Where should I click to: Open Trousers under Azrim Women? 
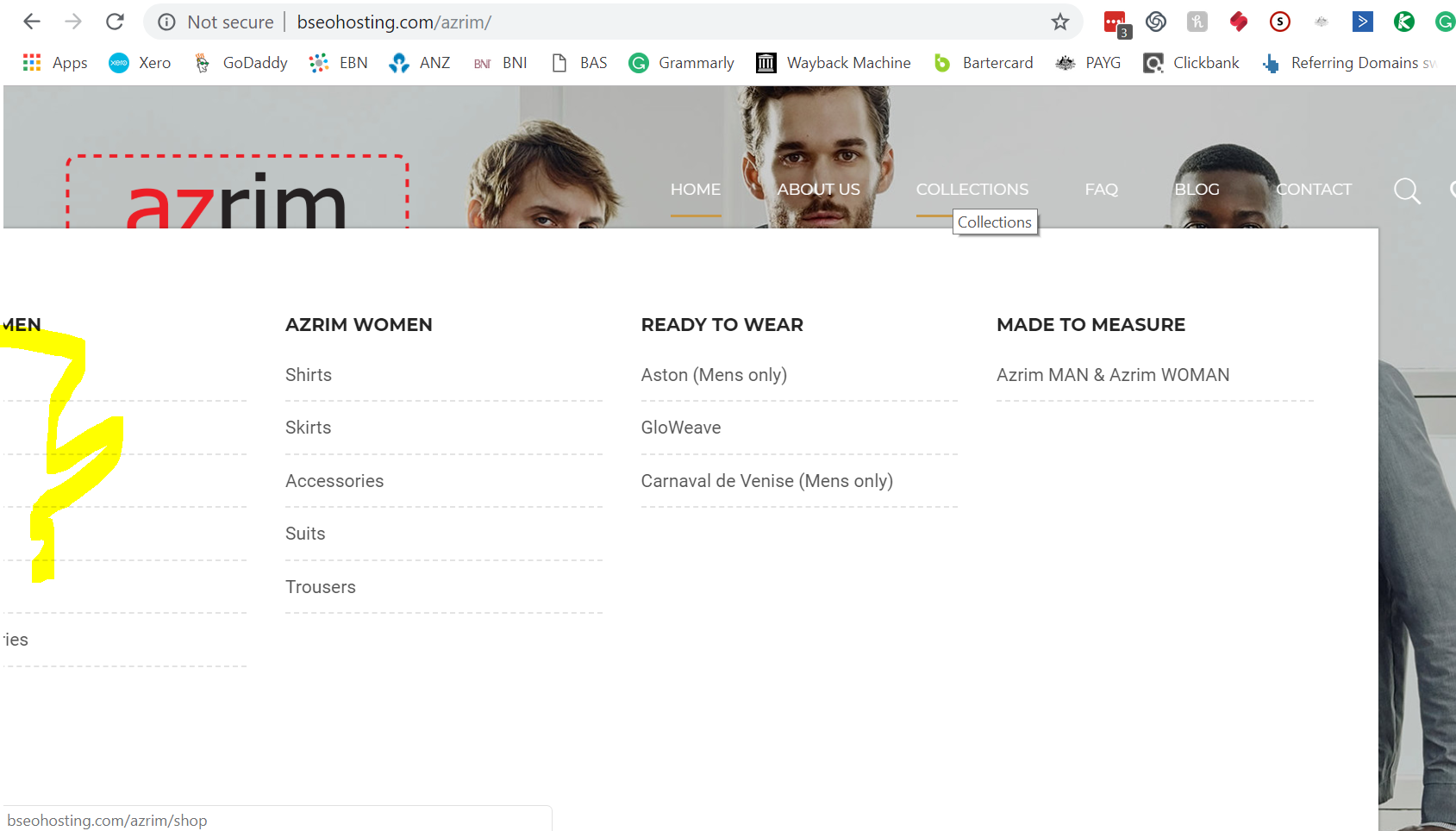tap(321, 587)
